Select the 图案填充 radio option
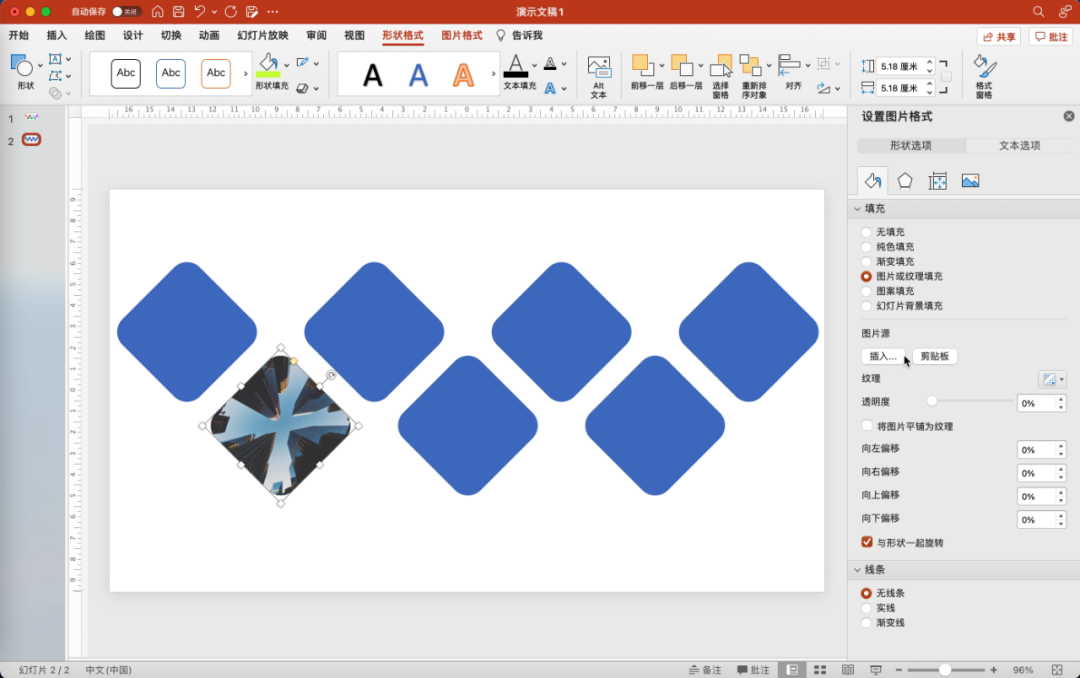Image resolution: width=1080 pixels, height=678 pixels. (866, 291)
